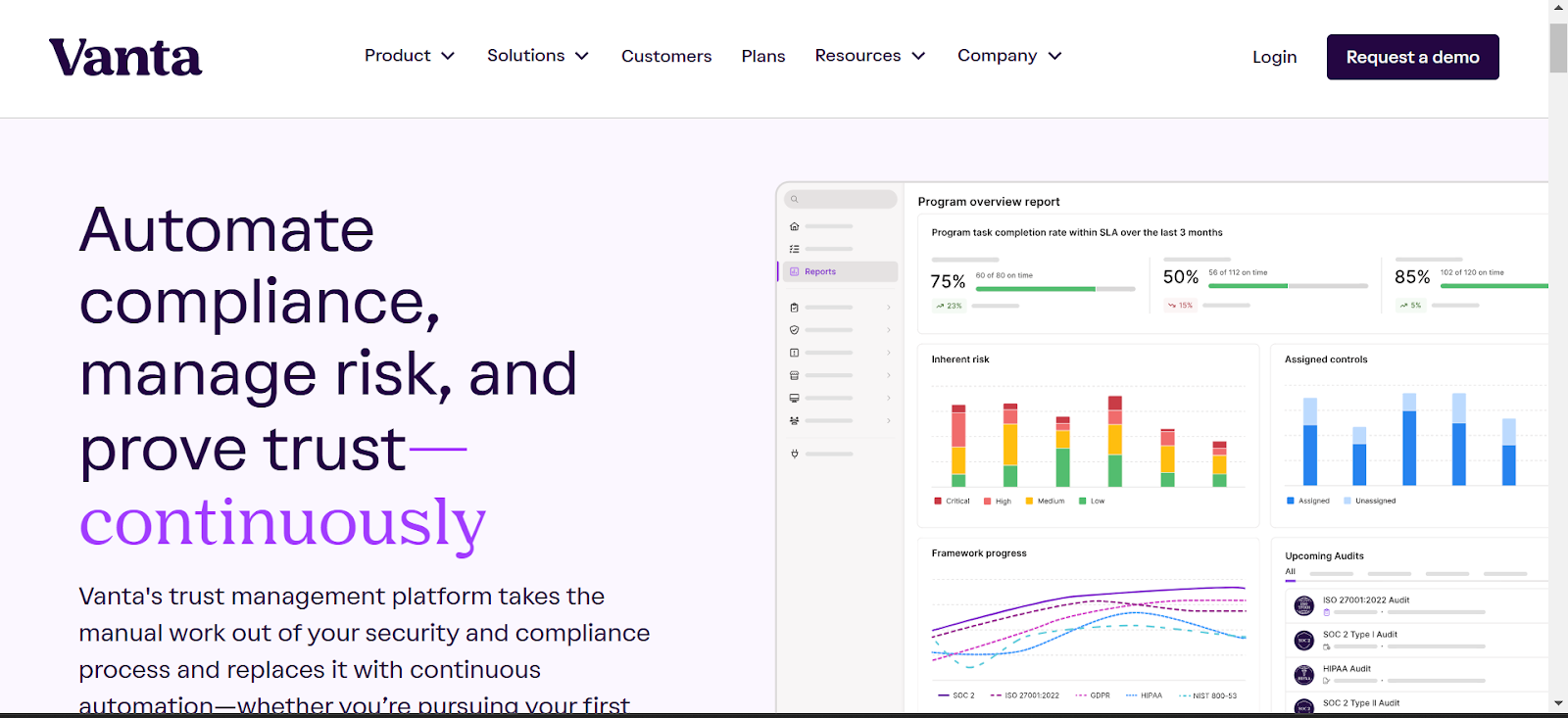Viewport: 1568px width, 718px height.
Task: Click the Assigned blue legend swatch
Action: click(x=1291, y=501)
